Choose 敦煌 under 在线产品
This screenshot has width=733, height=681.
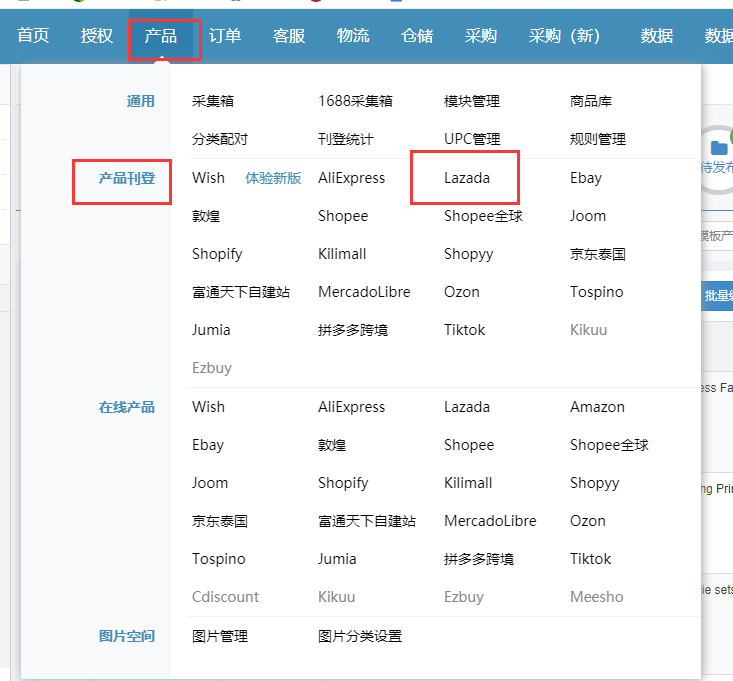coord(332,445)
